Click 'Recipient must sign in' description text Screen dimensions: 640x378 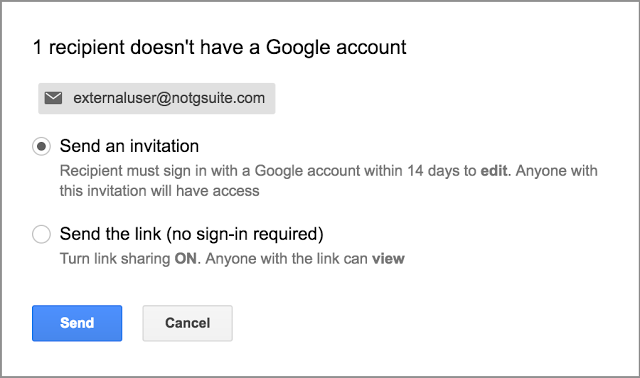[329, 180]
